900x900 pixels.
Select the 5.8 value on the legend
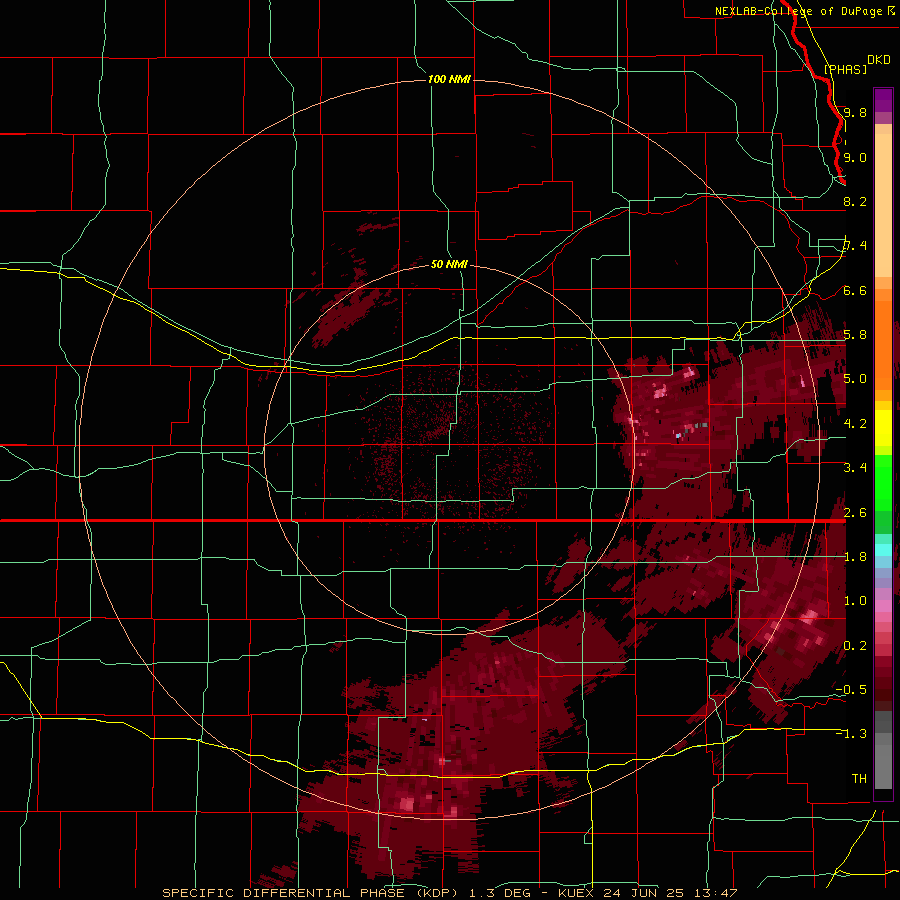point(855,335)
